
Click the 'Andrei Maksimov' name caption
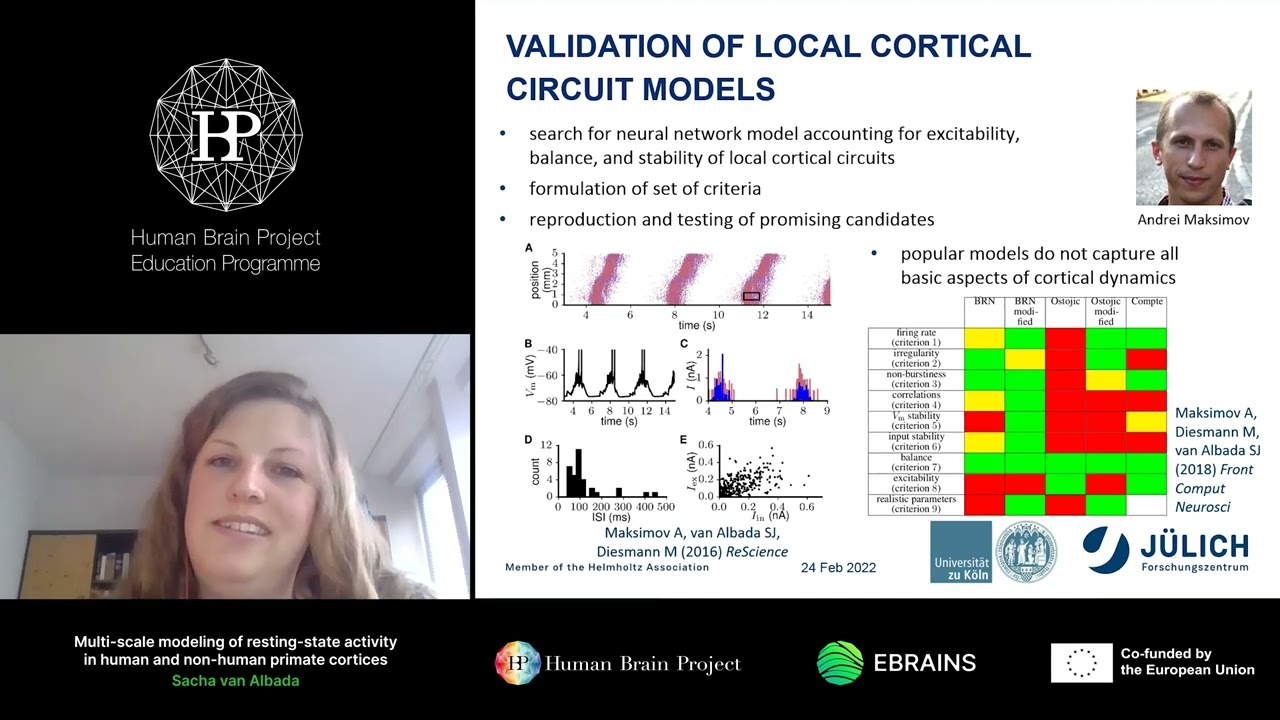click(x=1193, y=220)
